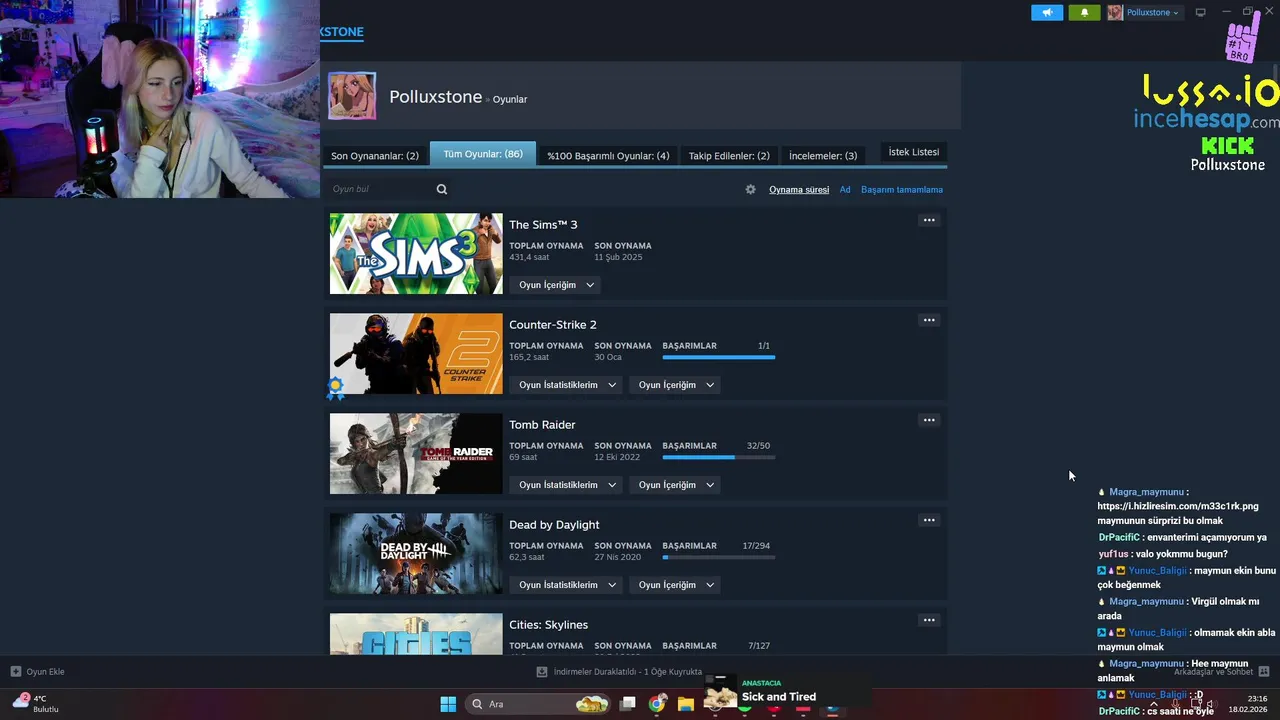This screenshot has width=1280, height=720.
Task: Open Counter-Strike 2 title link
Action: 553,324
